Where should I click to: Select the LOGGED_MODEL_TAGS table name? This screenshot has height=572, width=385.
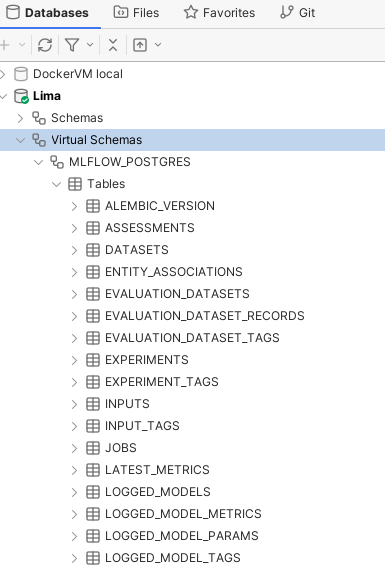[173, 558]
